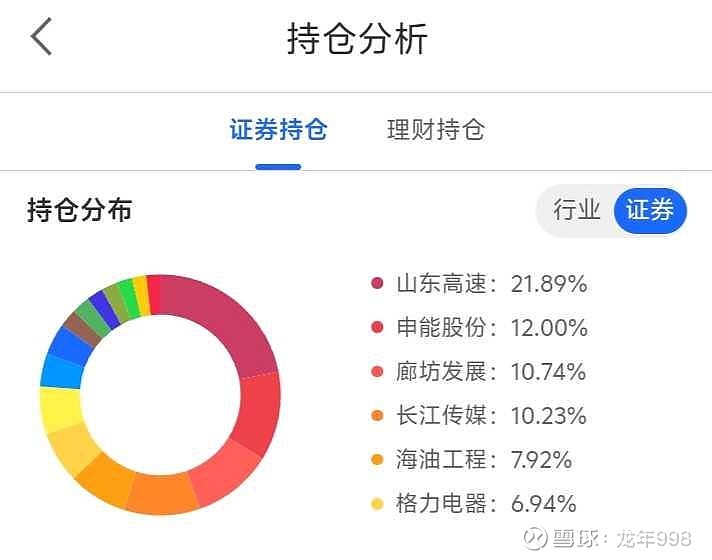This screenshot has width=712, height=560.
Task: Click the 持仓分析 page title
Action: click(x=357, y=39)
